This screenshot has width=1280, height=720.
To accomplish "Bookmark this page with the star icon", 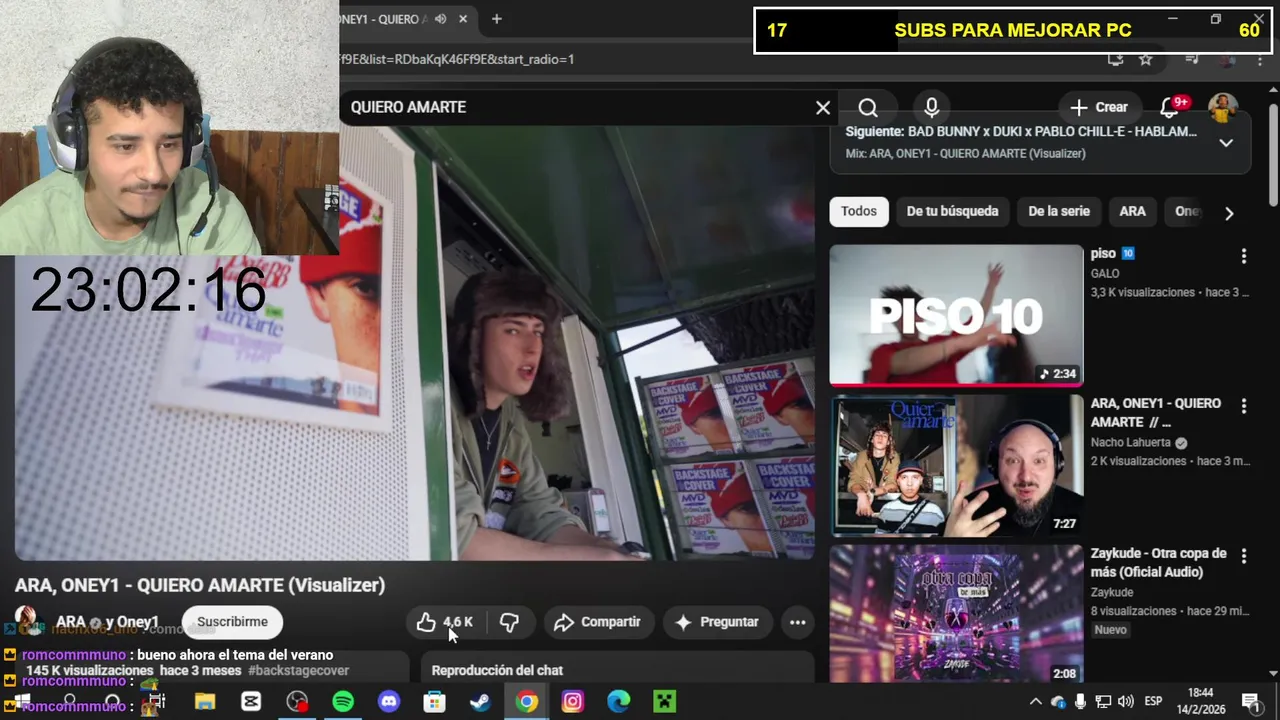I will coord(1146,59).
